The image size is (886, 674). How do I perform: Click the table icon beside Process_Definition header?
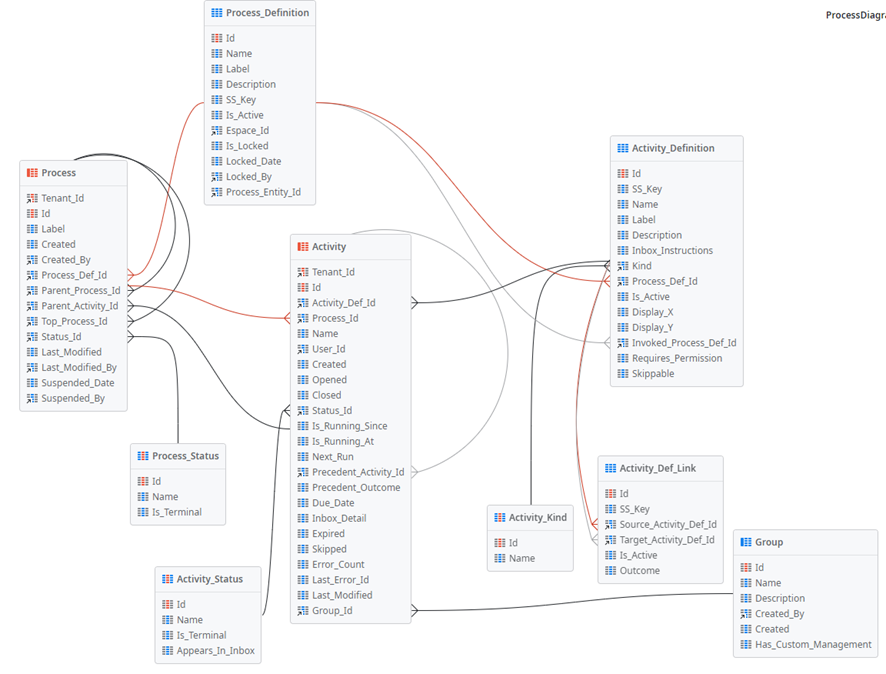215,13
